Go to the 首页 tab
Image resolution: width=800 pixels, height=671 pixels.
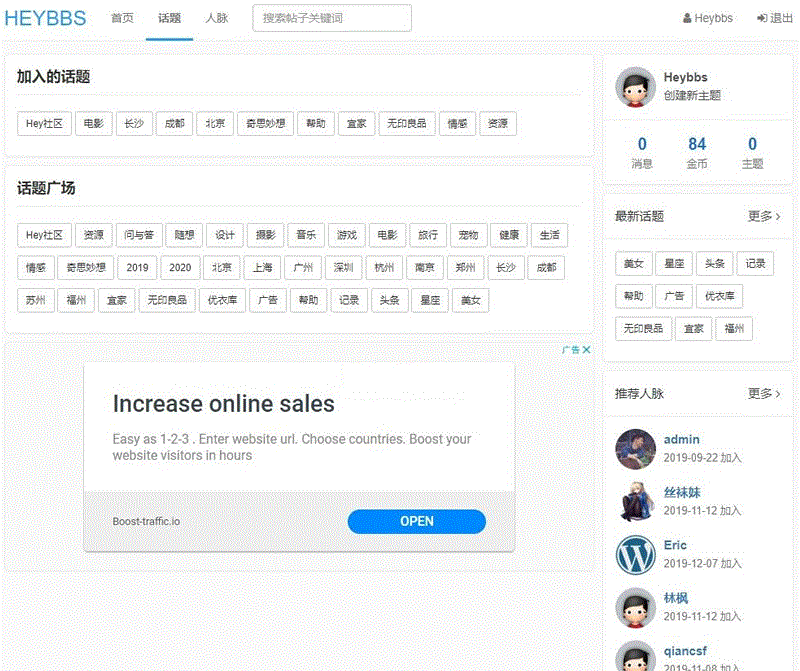[122, 18]
